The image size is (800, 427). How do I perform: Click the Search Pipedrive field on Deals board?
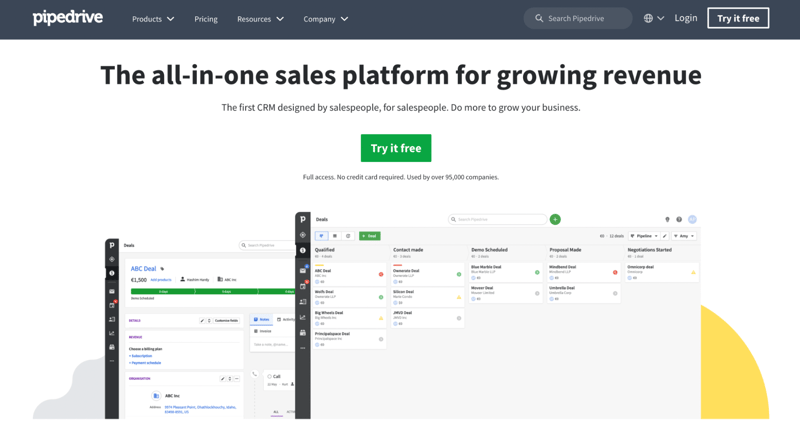pyautogui.click(x=497, y=219)
